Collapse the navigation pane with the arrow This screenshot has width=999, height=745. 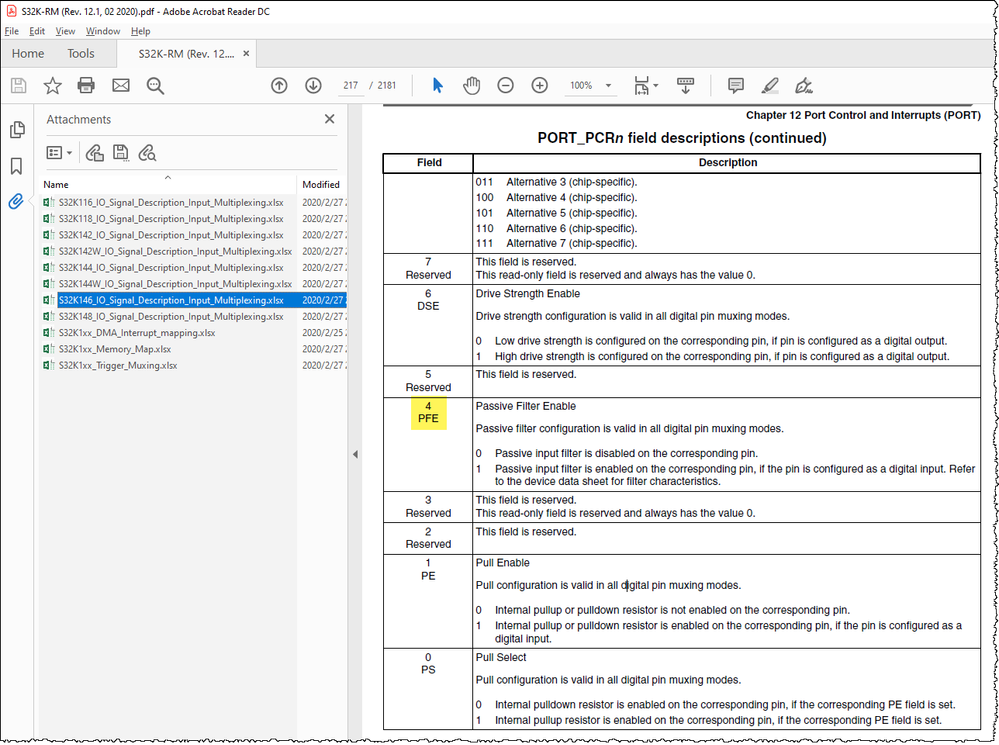(x=356, y=454)
